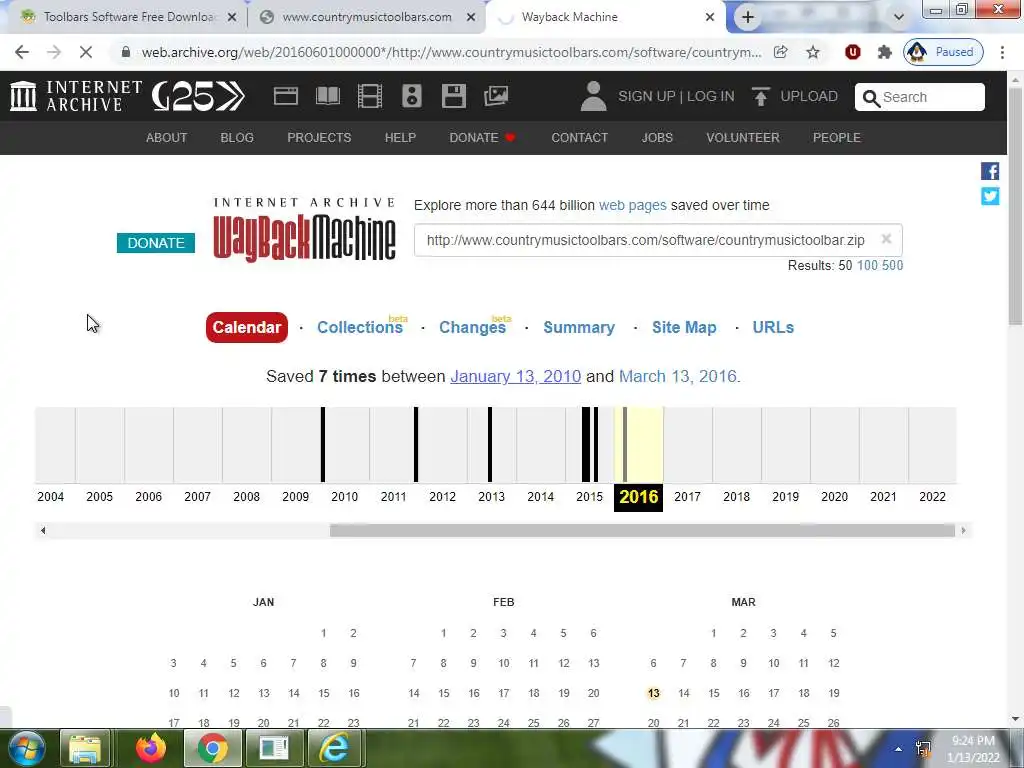1024x768 pixels.
Task: Open File Explorer folder on taskbar
Action: click(85, 748)
